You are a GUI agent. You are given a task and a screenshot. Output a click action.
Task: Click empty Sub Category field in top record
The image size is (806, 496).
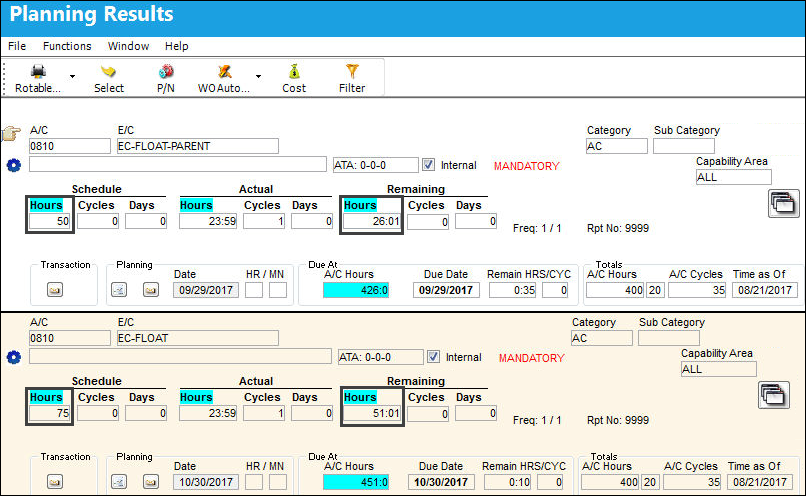click(x=684, y=146)
